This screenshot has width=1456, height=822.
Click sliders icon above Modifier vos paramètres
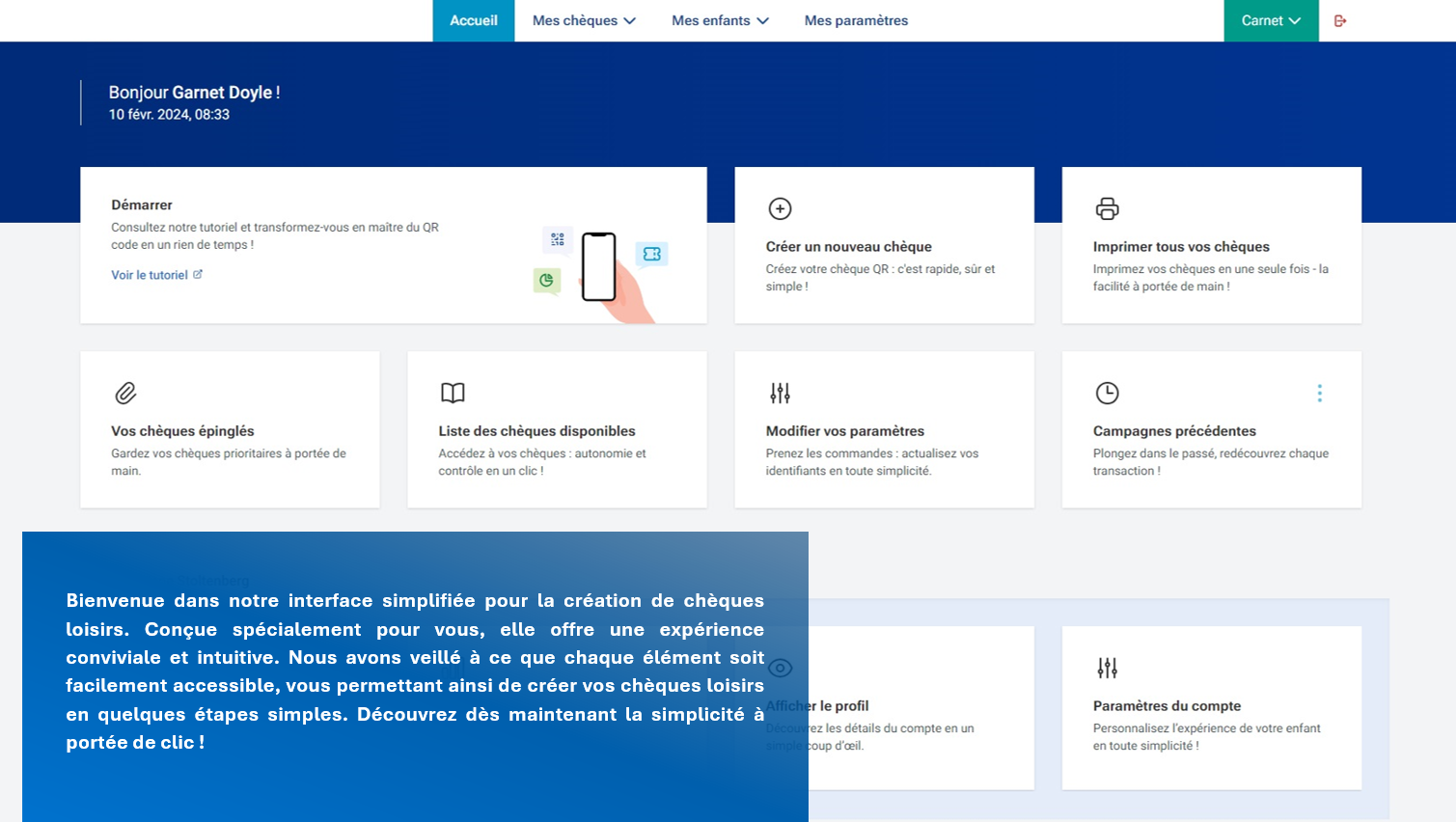click(x=780, y=393)
